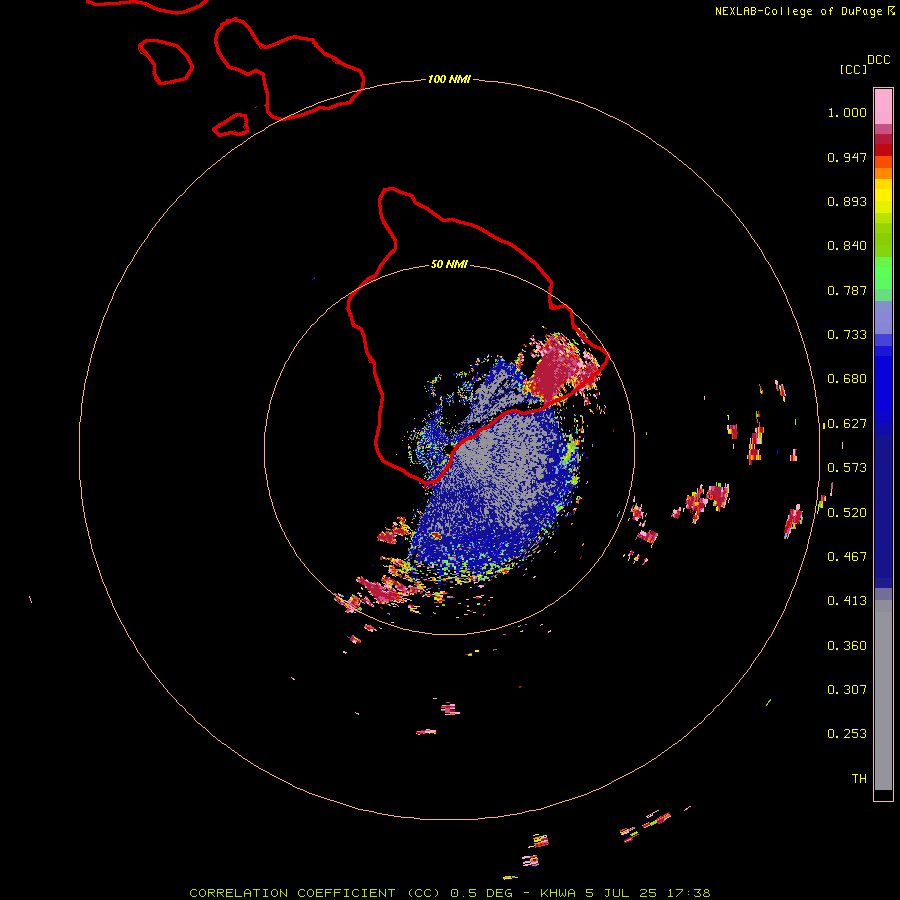Click the 0.413 scale value
Screen dimensions: 900x900
pos(847,601)
